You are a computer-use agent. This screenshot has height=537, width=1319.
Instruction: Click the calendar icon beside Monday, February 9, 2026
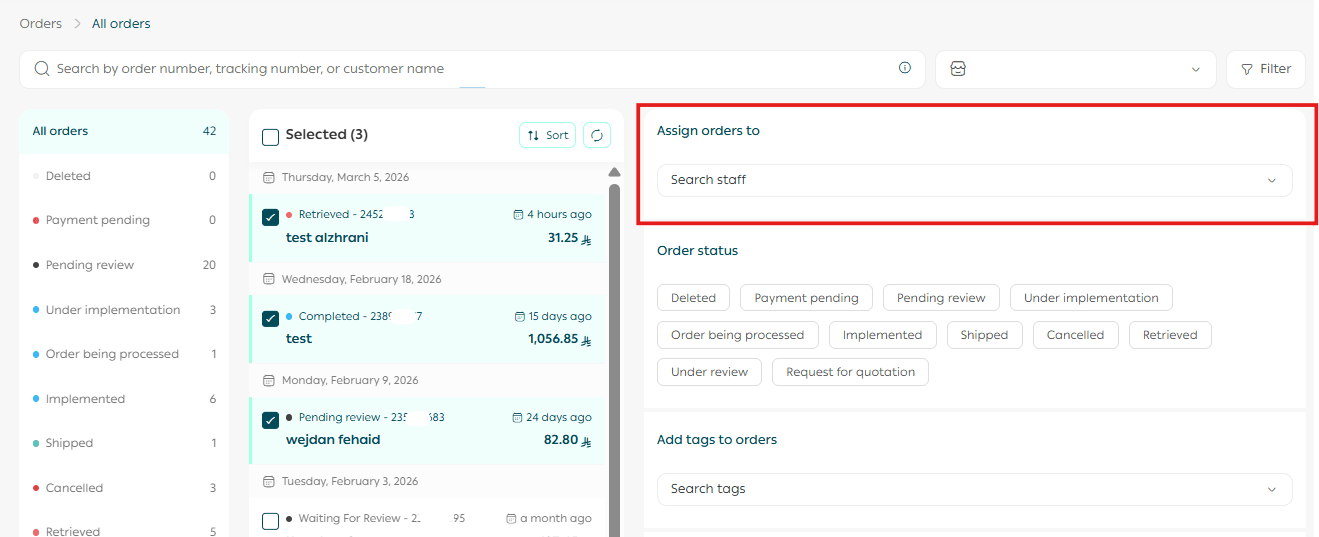coord(268,381)
